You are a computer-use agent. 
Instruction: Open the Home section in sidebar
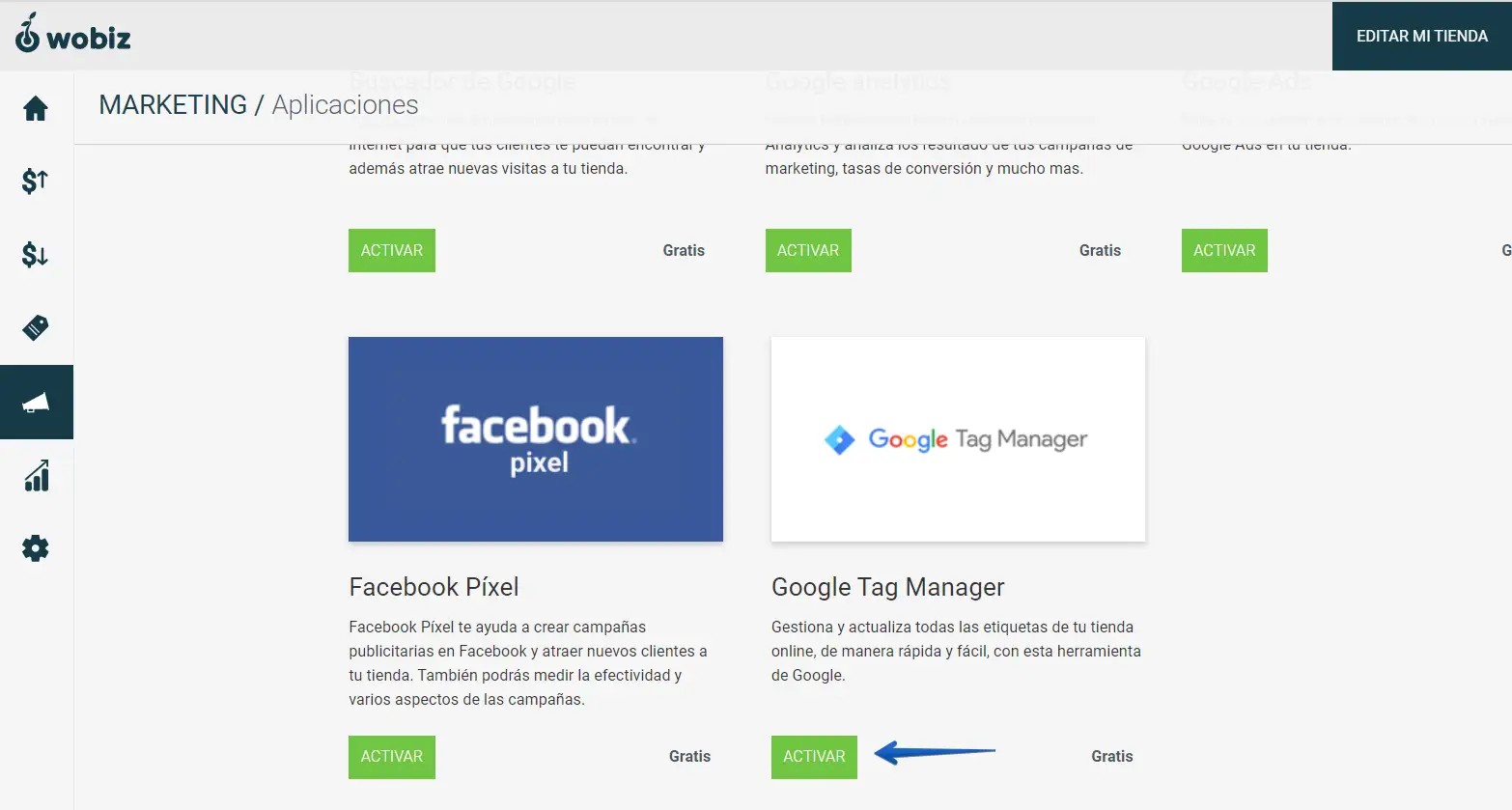[x=36, y=108]
